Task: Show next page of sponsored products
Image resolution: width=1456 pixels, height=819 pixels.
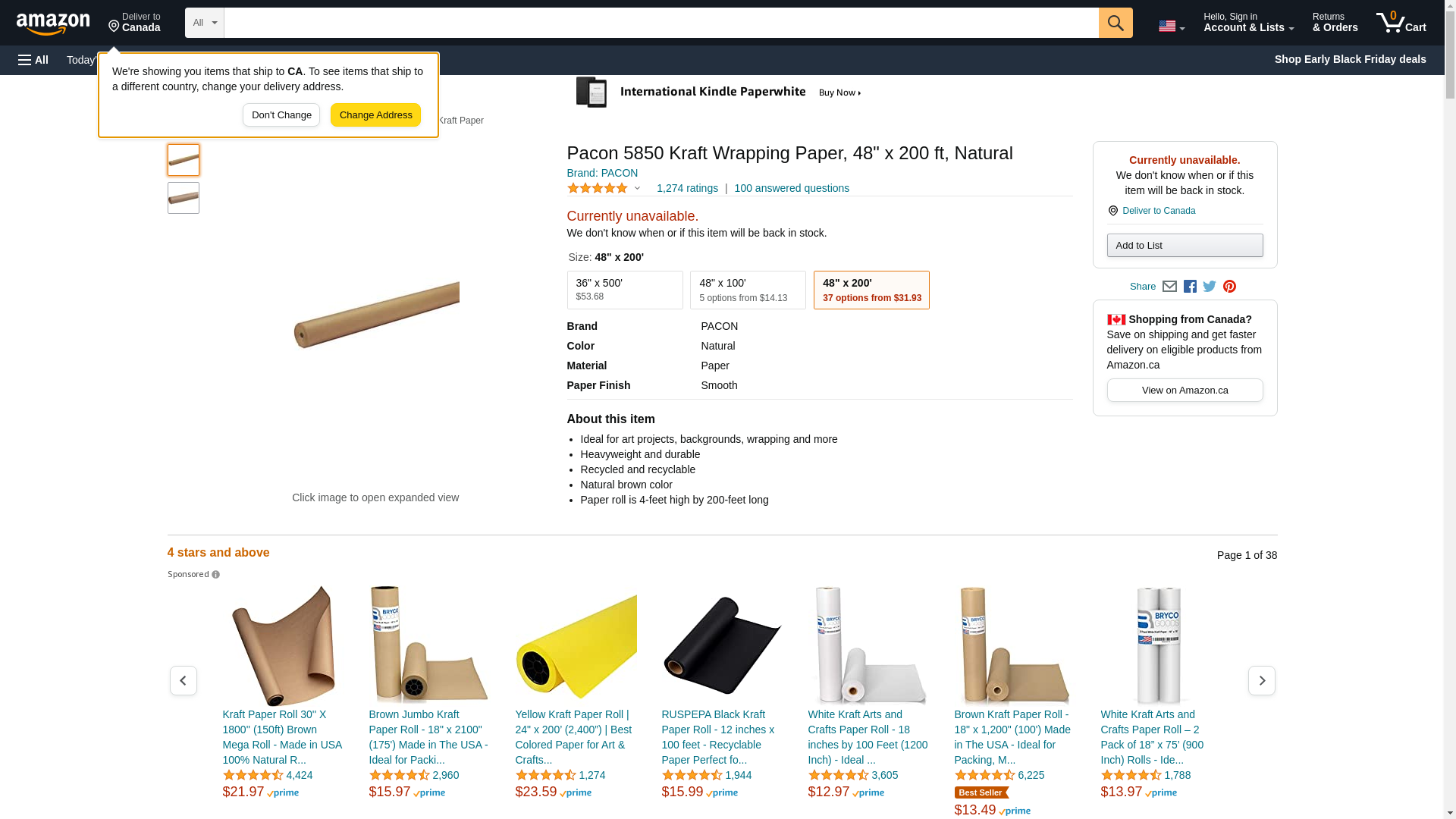Action: pyautogui.click(x=1261, y=681)
